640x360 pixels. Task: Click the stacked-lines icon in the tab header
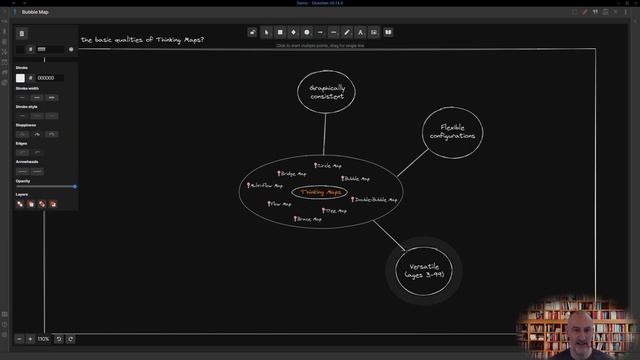[606, 12]
